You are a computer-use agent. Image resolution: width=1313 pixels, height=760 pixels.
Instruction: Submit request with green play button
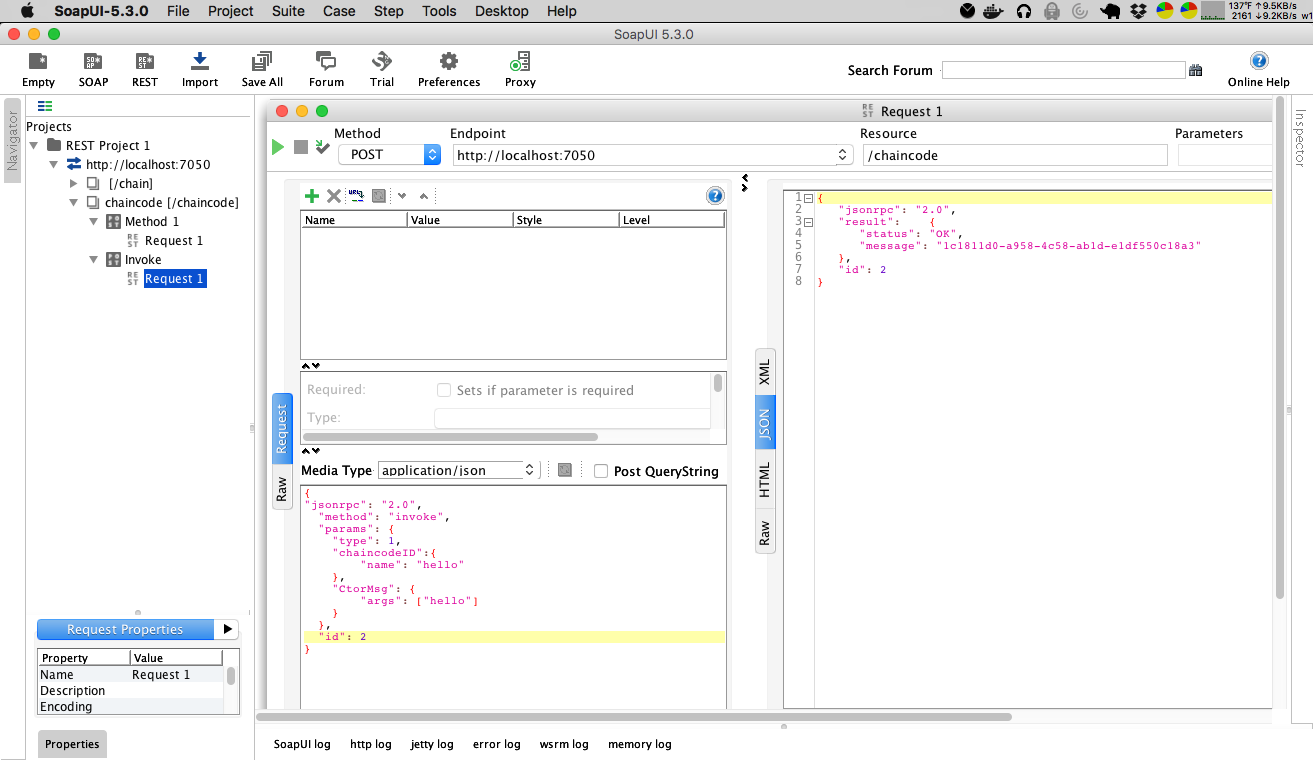[x=278, y=147]
